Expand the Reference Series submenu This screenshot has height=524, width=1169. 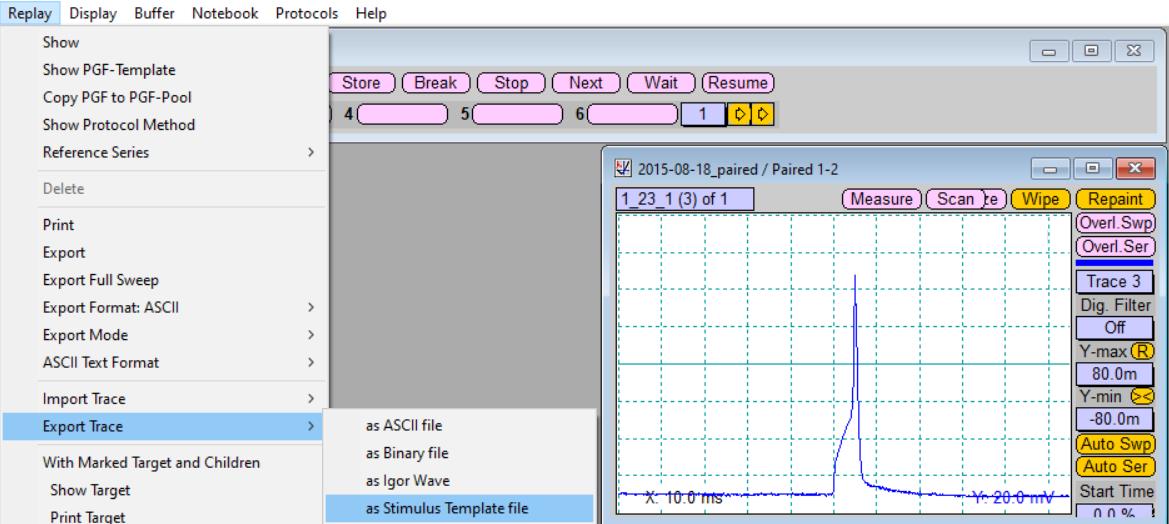[165, 152]
